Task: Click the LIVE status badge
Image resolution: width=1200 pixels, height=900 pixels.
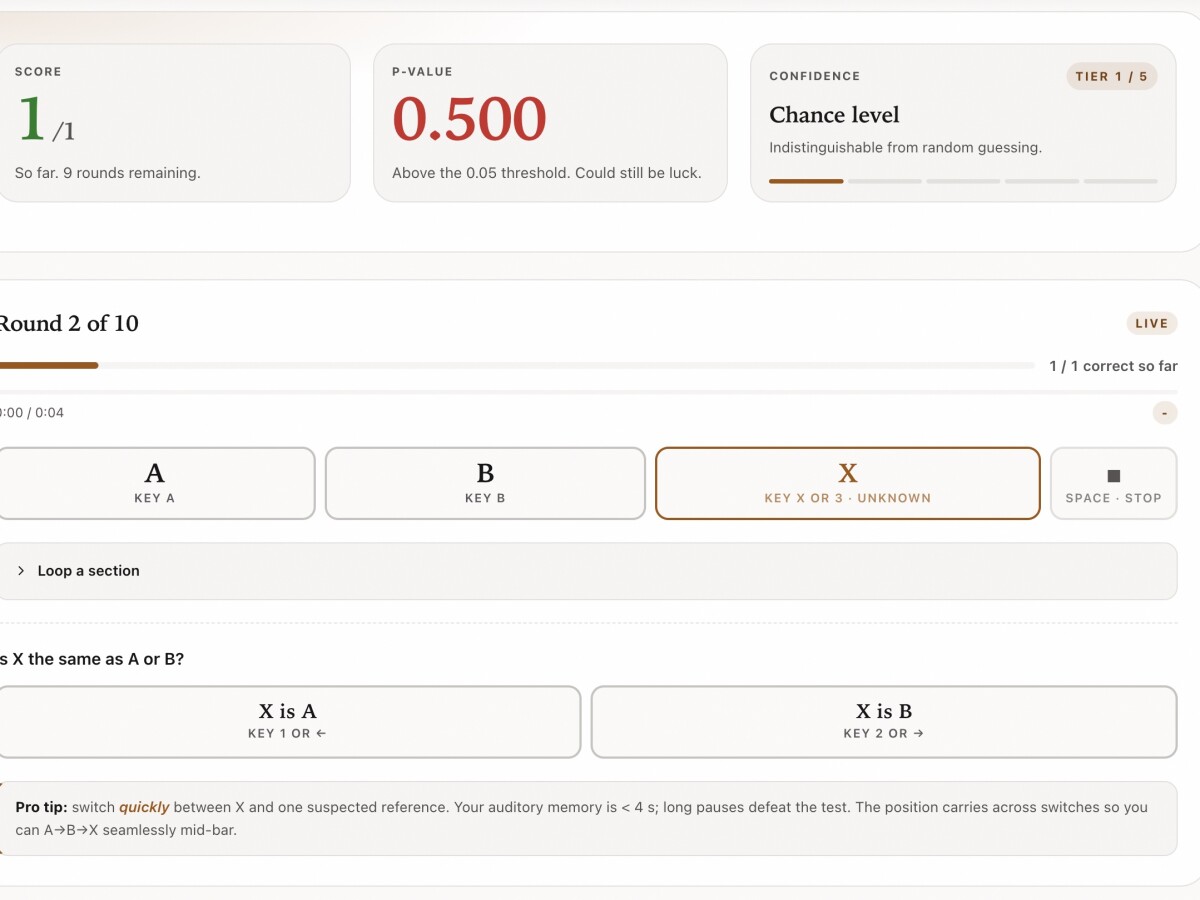Action: (1152, 323)
